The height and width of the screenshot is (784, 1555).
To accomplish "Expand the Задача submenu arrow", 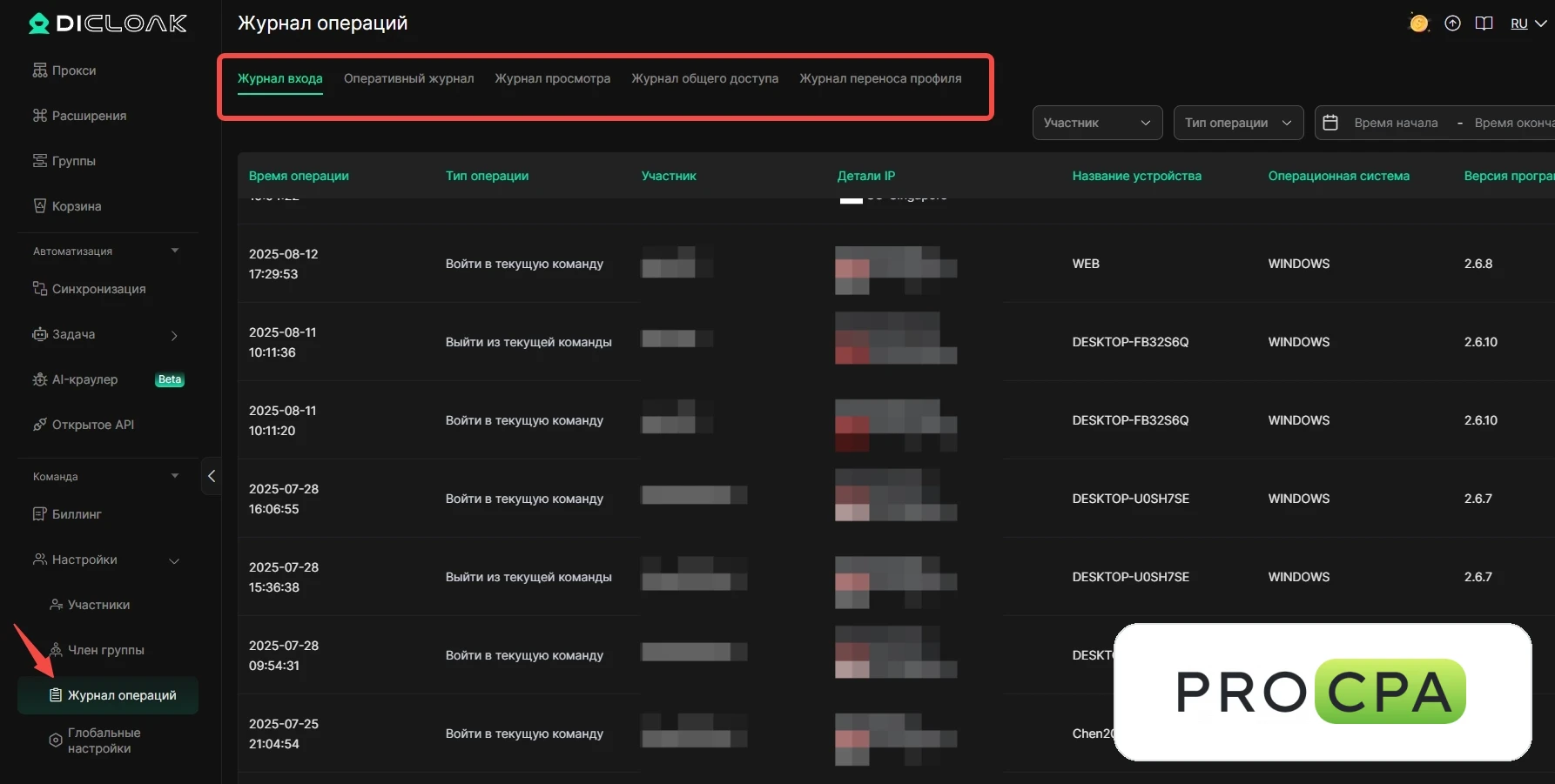I will (174, 335).
